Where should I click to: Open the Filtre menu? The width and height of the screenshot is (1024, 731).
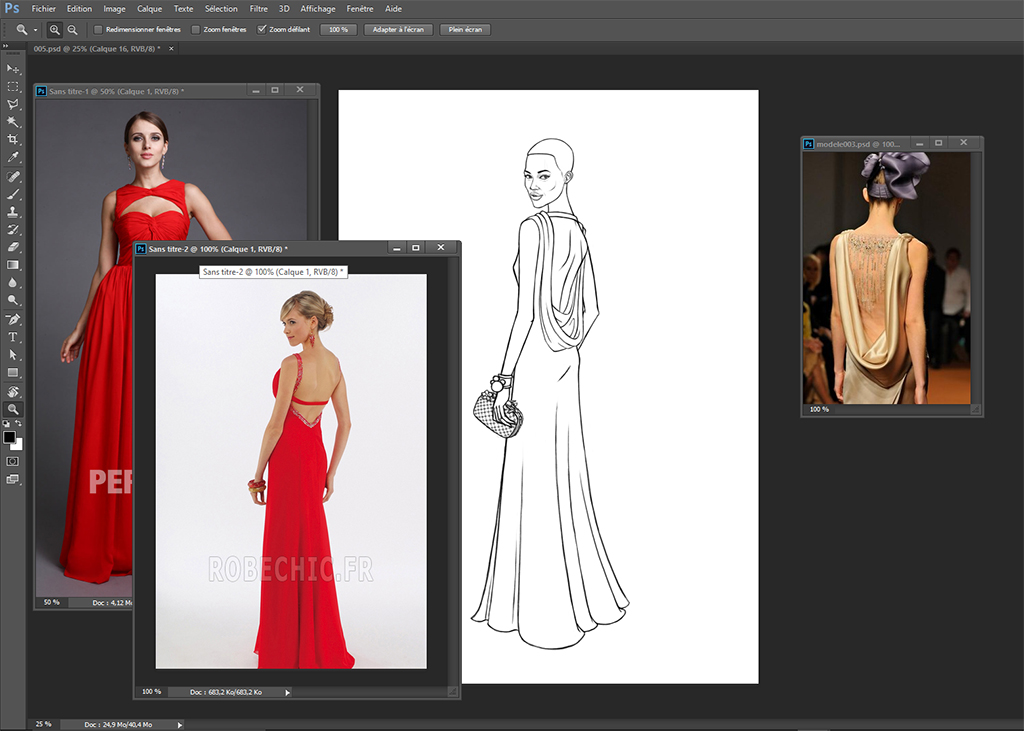(258, 8)
